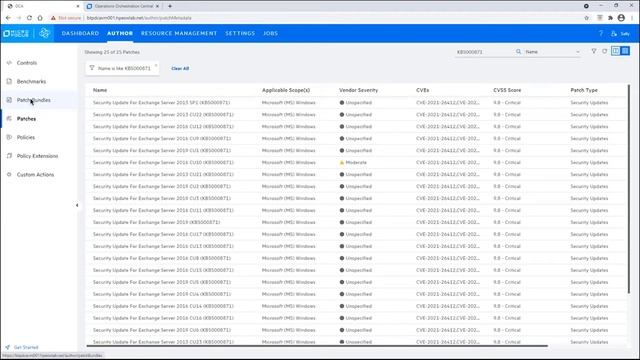The width and height of the screenshot is (640, 360).
Task: Select Exchange Server 2016 CU10 patch row
Action: [355, 162]
